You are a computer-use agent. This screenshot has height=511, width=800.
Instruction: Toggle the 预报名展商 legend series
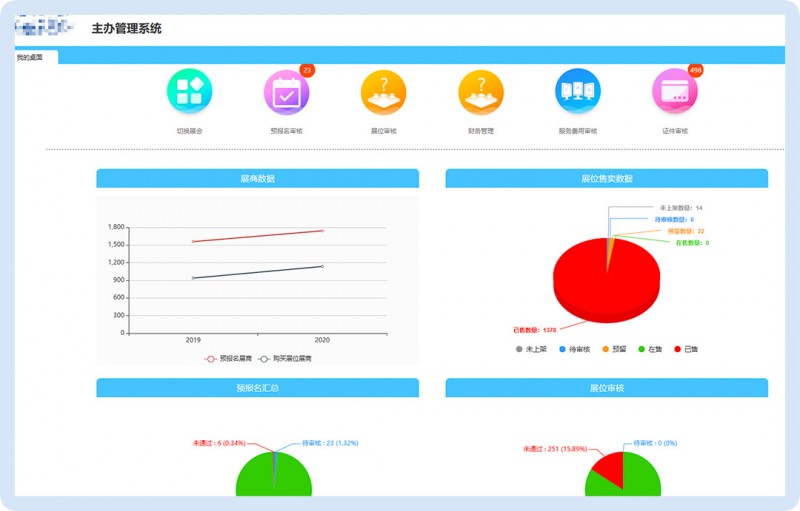coord(228,359)
